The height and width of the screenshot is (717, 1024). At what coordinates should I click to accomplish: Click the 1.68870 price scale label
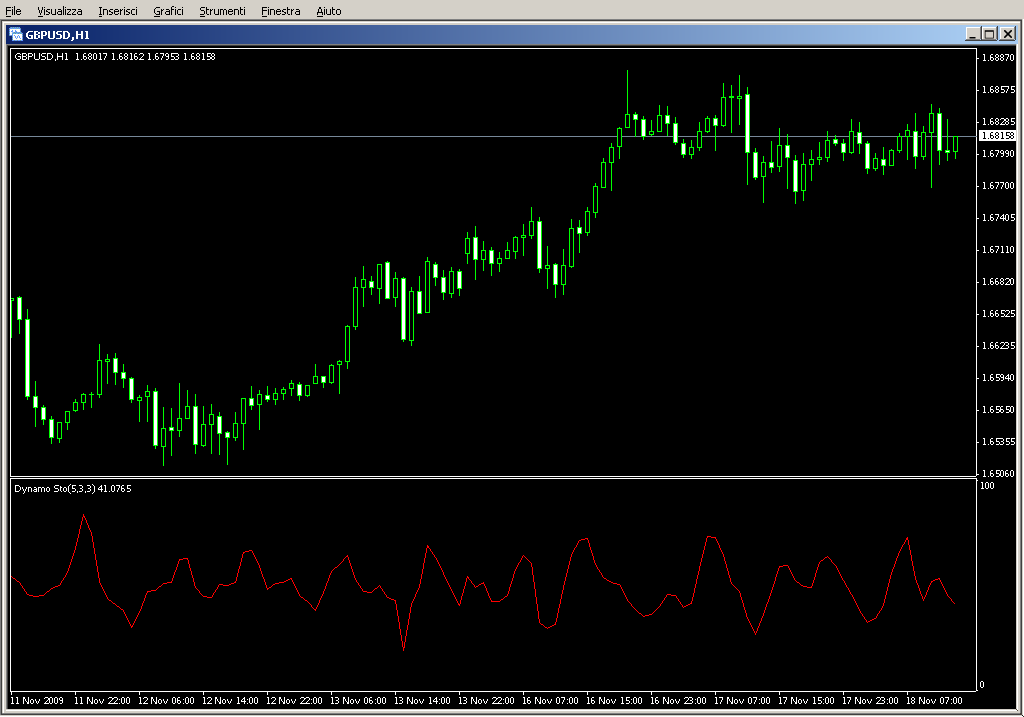pyautogui.click(x=998, y=57)
